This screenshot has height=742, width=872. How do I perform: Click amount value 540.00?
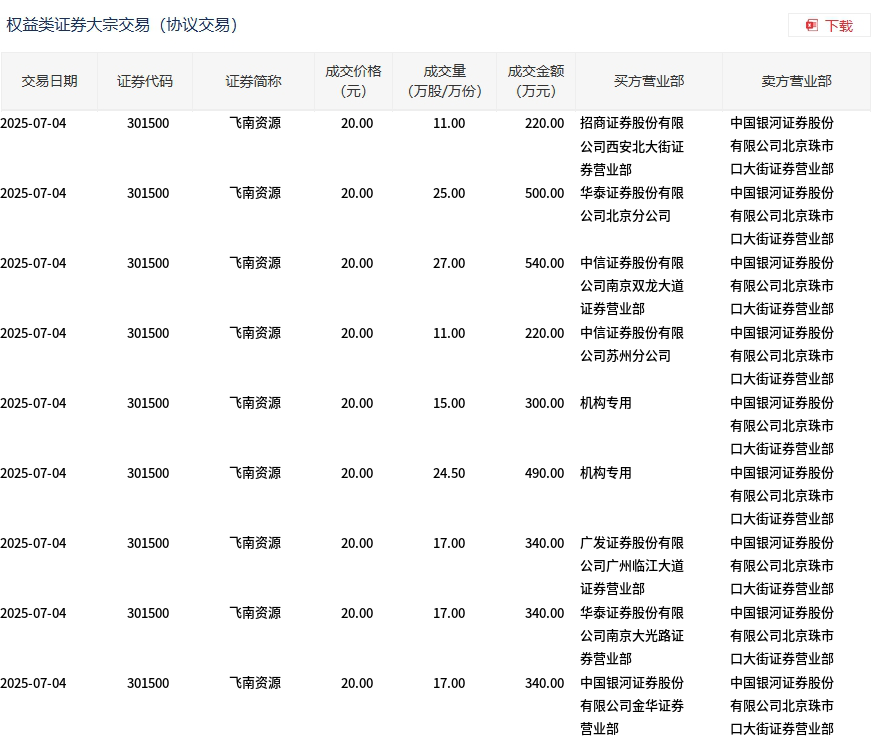click(544, 264)
